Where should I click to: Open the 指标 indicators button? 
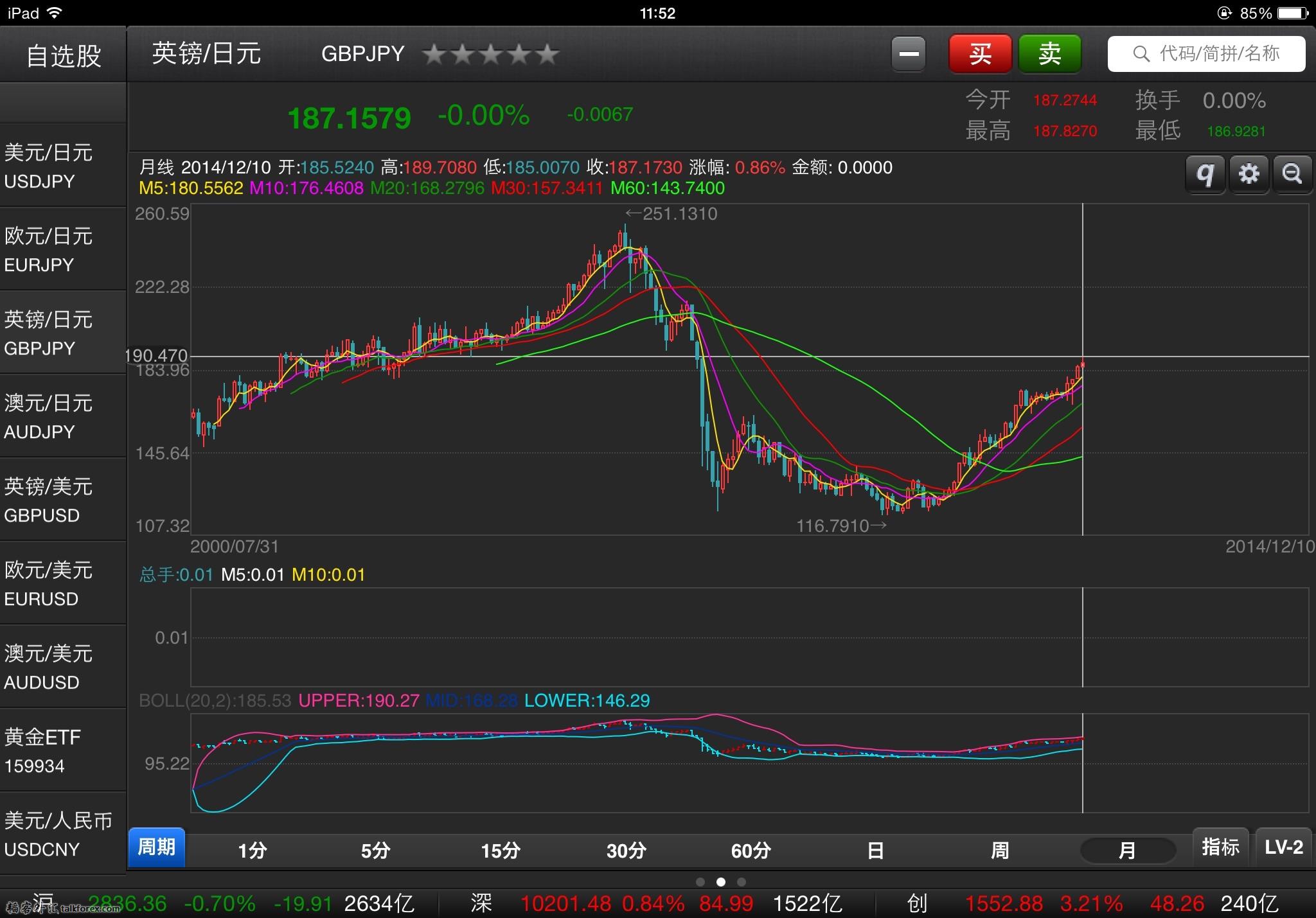pyautogui.click(x=1220, y=847)
